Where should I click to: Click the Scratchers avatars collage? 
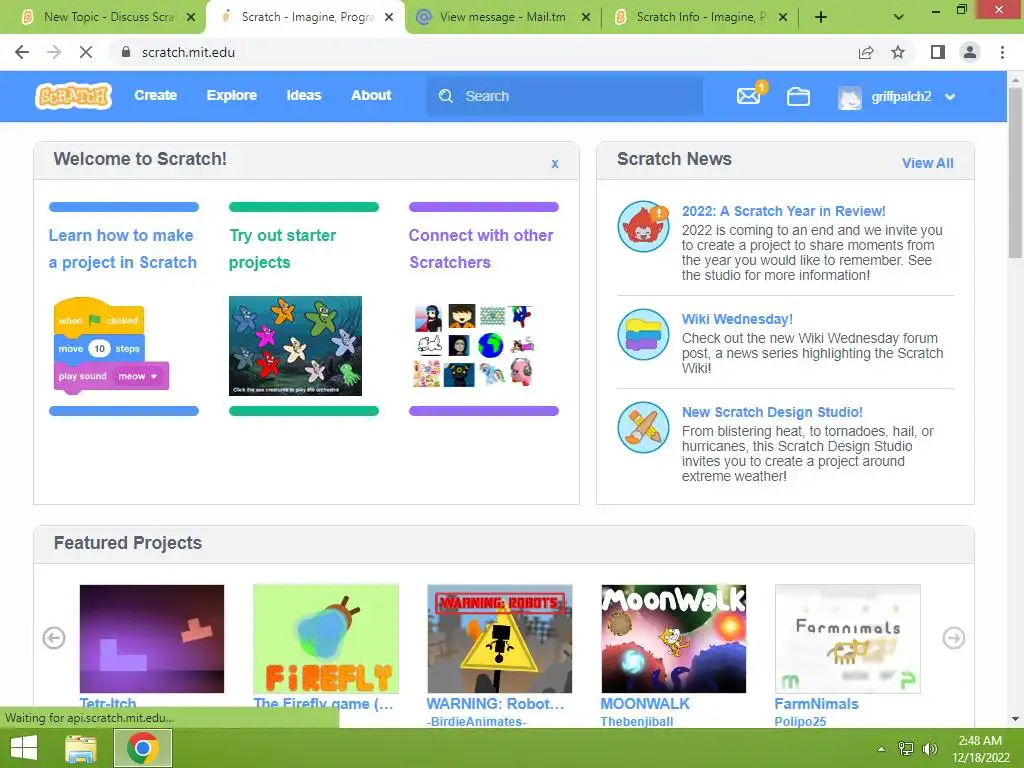pyautogui.click(x=475, y=345)
